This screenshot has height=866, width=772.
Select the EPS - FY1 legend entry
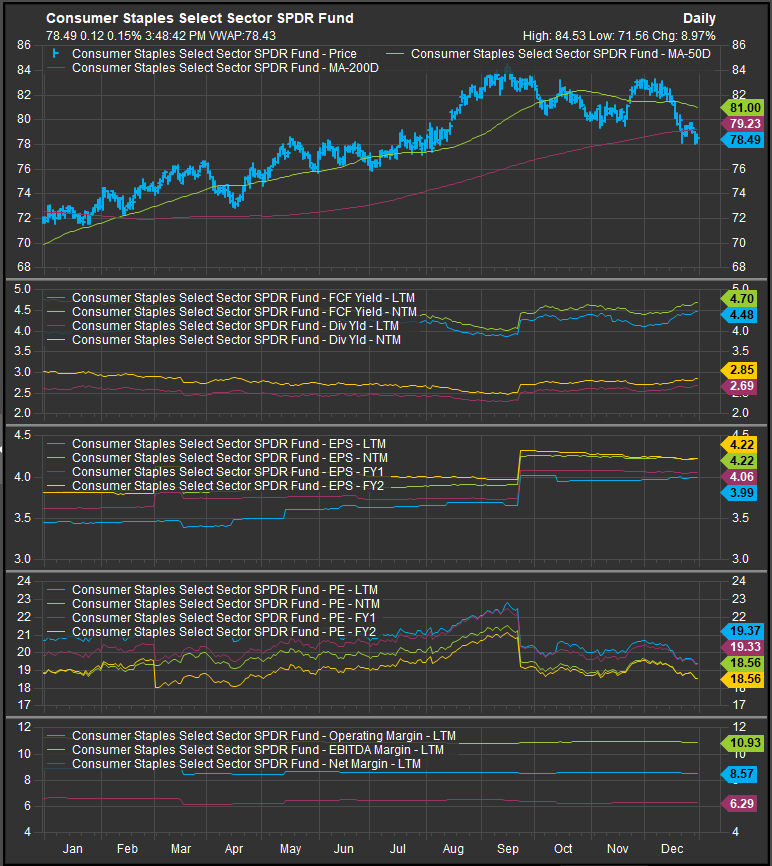[215, 472]
